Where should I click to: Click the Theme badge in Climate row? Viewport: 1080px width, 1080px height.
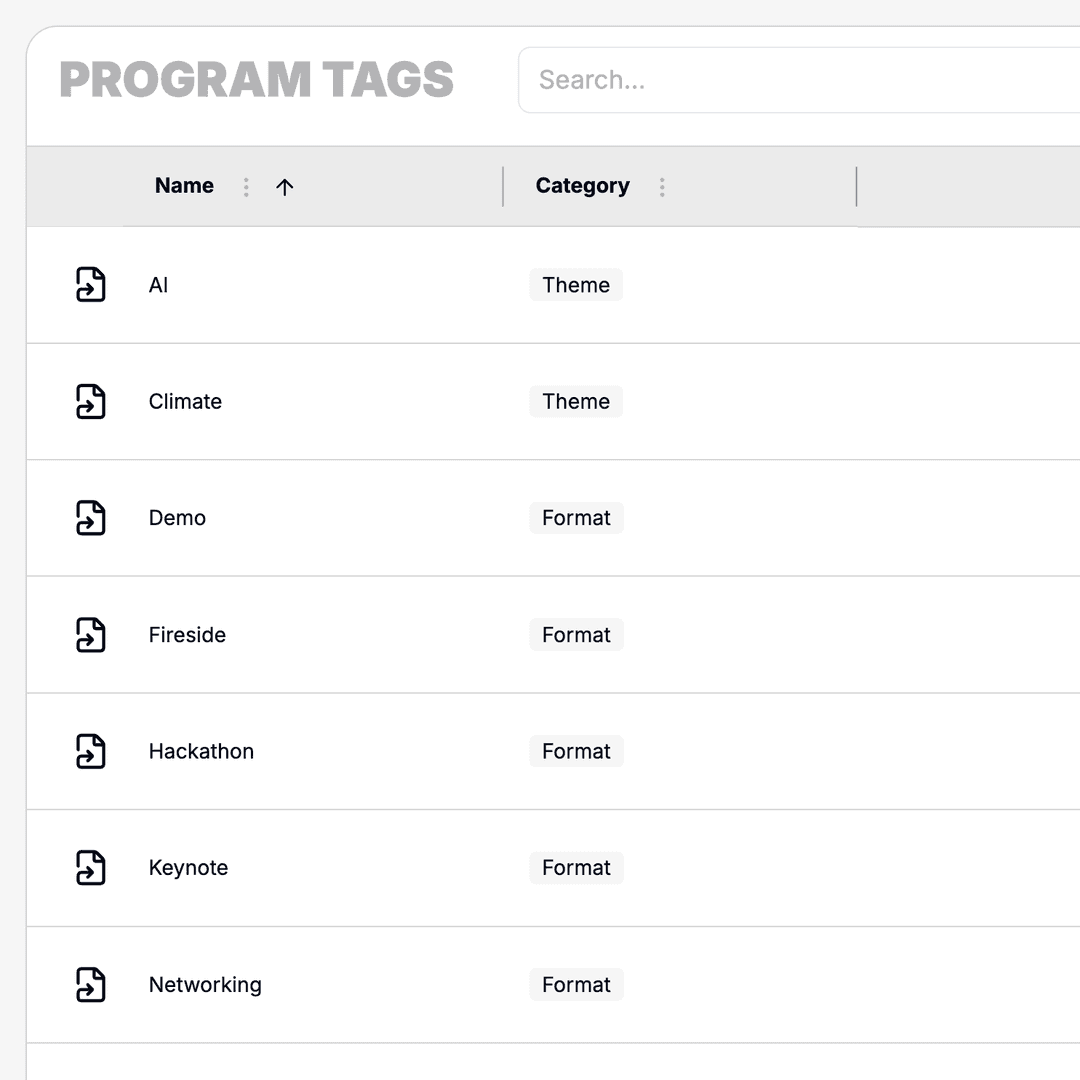point(576,402)
